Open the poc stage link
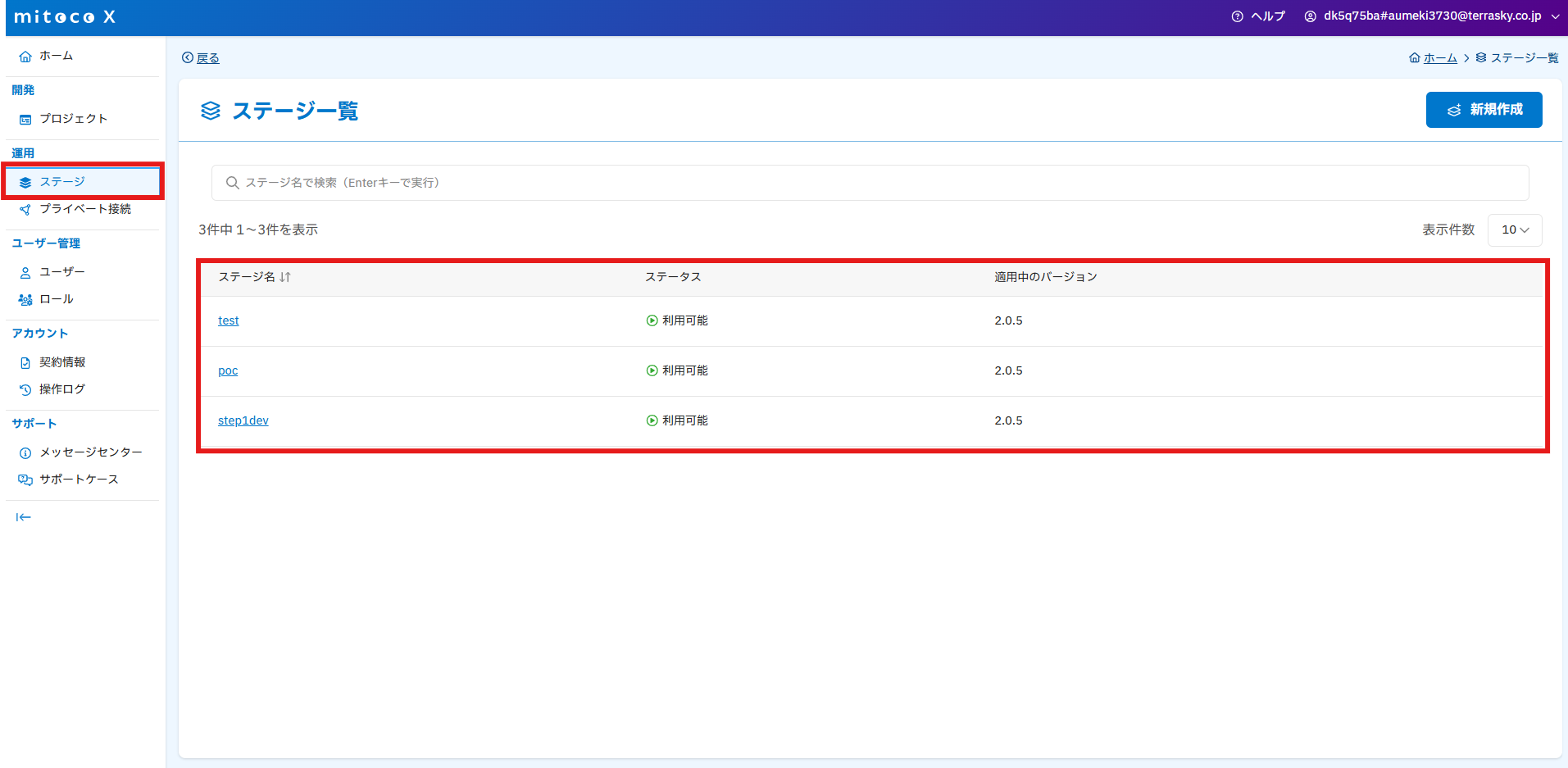The height and width of the screenshot is (768, 1568). (228, 370)
